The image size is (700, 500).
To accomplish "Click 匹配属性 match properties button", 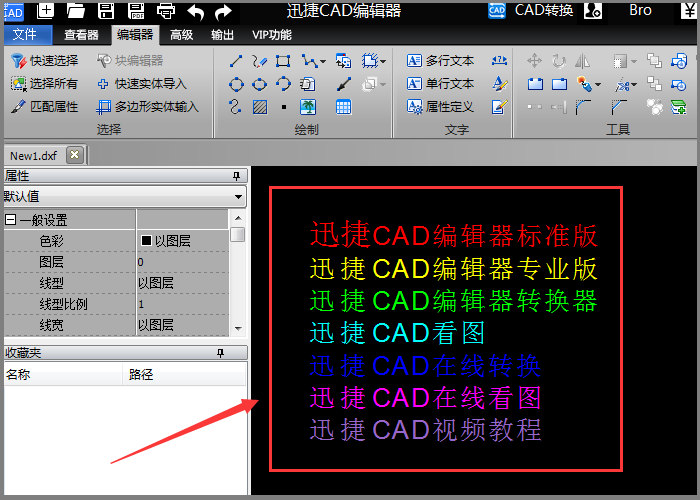I will coord(44,107).
